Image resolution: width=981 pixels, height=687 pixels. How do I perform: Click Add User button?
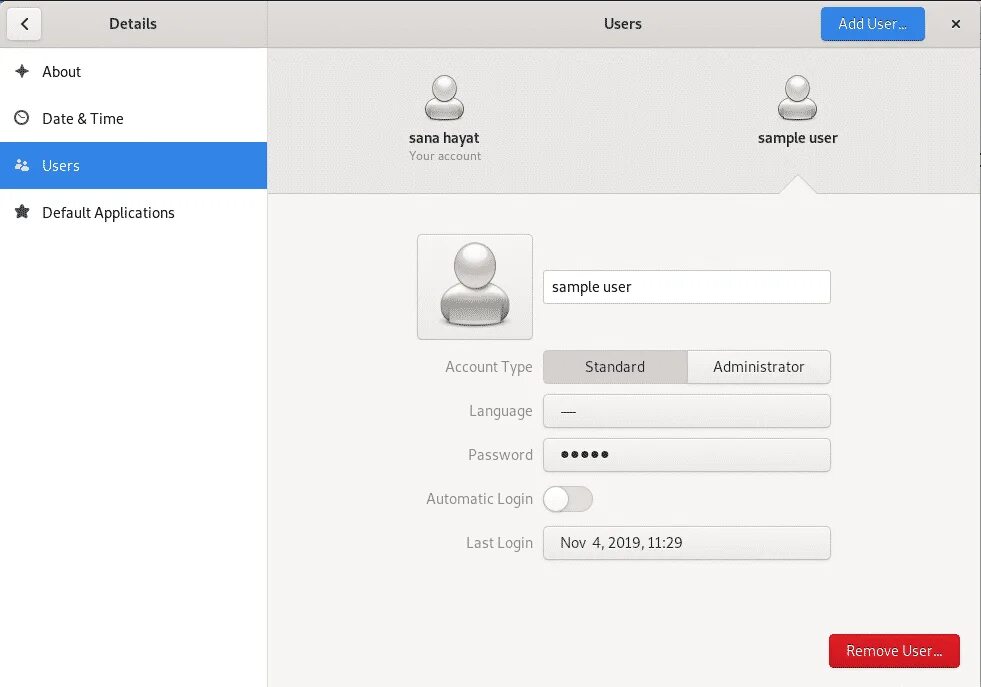tap(873, 24)
